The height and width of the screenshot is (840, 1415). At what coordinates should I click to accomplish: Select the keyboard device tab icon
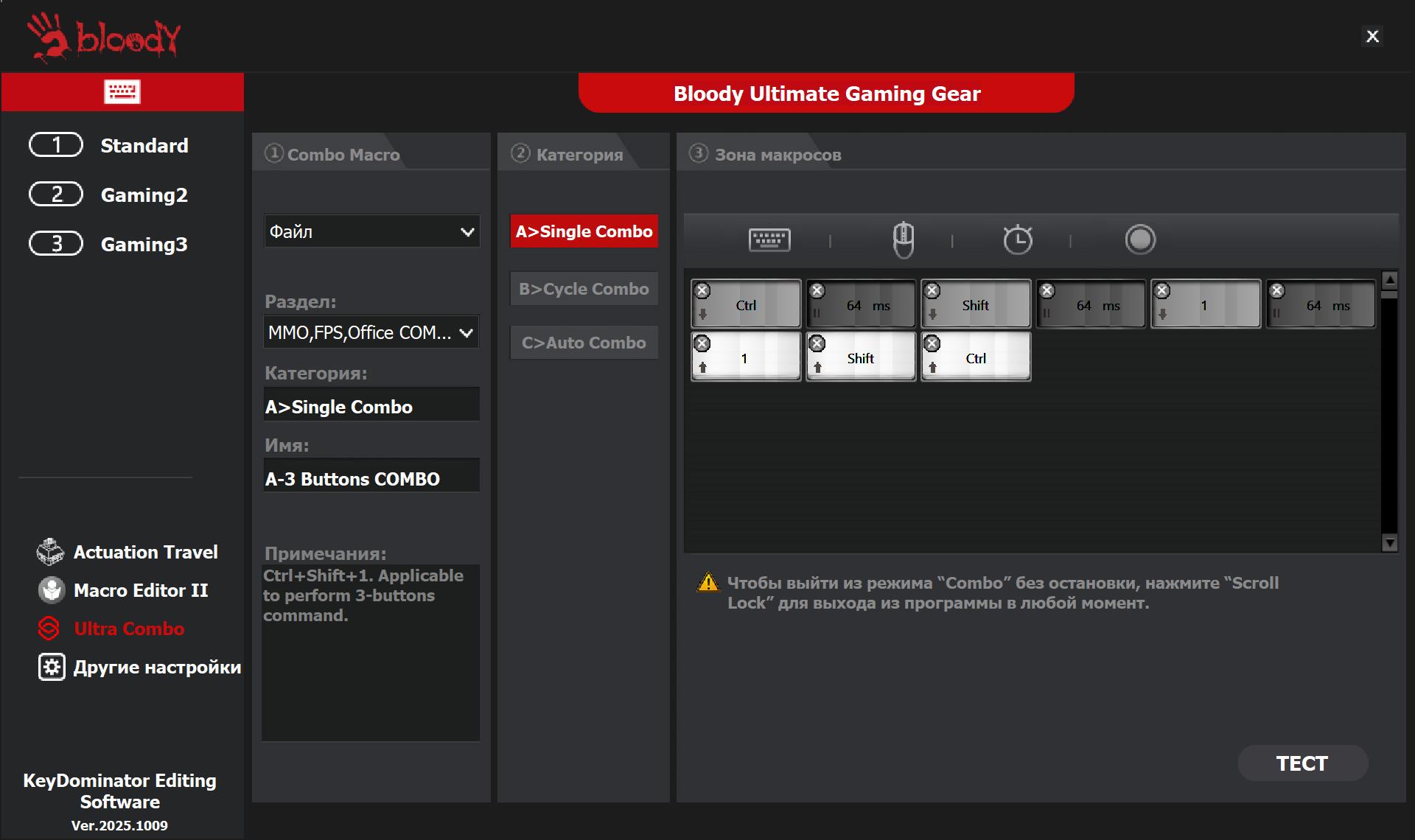122,92
